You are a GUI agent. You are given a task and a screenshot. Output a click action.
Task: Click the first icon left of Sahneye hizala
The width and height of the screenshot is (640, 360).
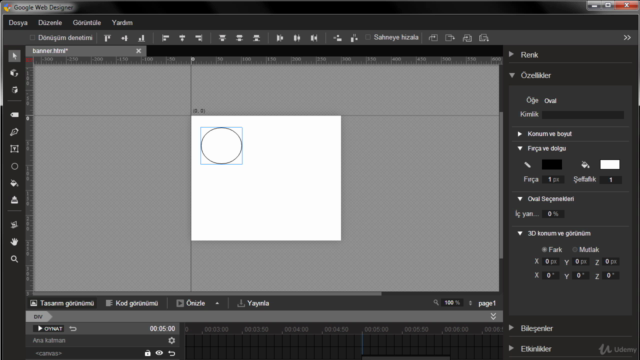[x=337, y=38]
